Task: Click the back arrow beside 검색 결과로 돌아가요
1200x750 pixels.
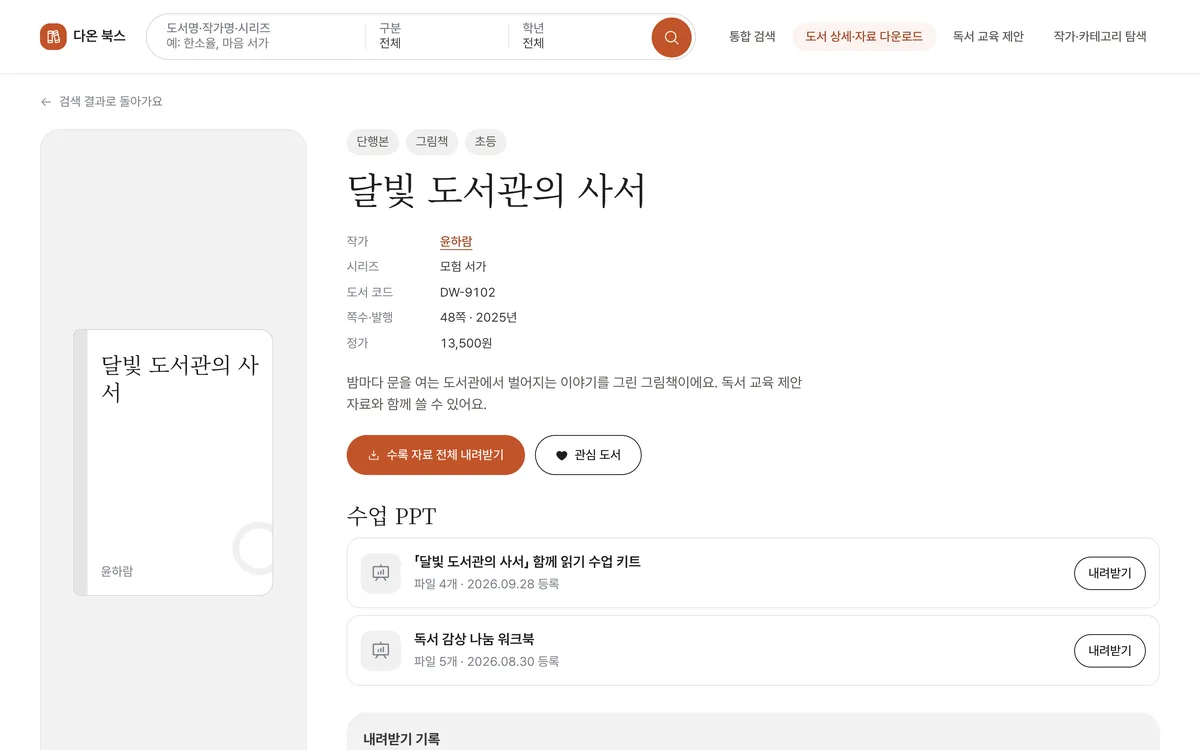Action: coord(46,102)
